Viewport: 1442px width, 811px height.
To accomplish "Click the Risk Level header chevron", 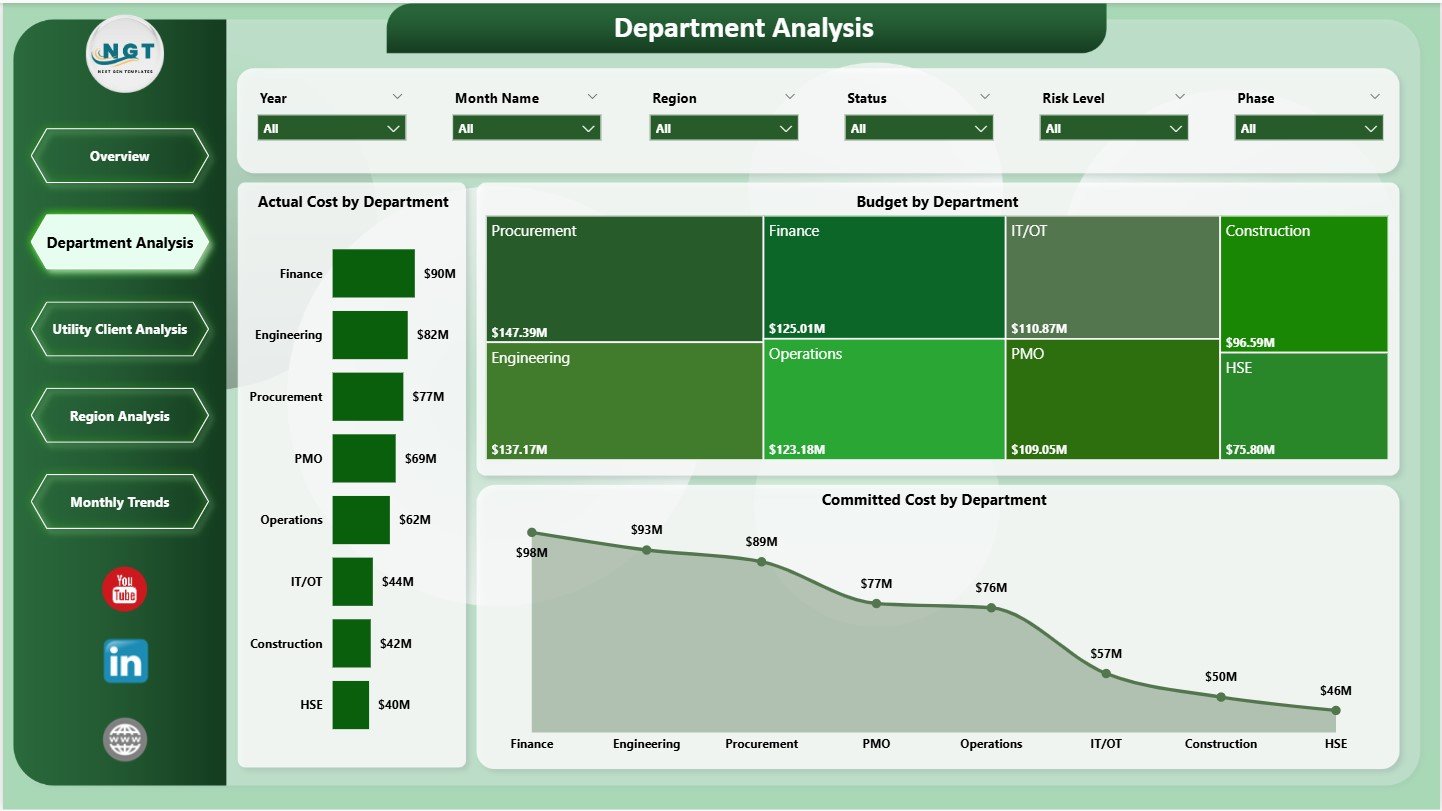I will [x=1180, y=97].
